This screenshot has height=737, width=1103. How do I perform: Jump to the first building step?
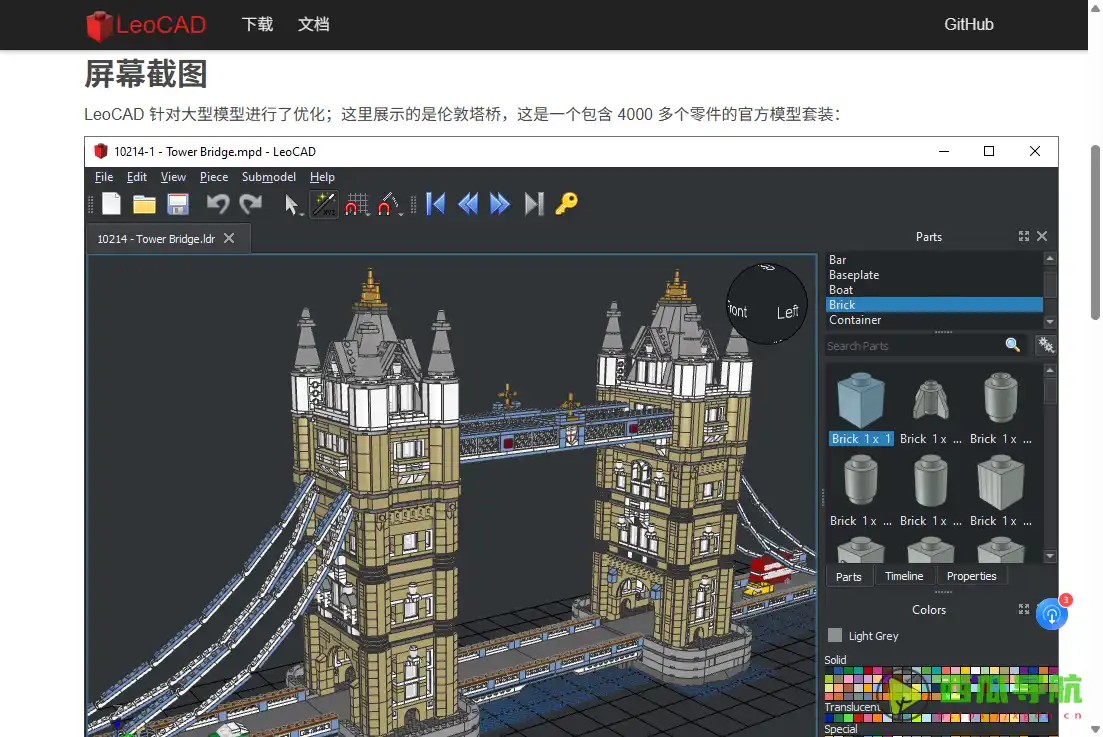[x=435, y=204]
